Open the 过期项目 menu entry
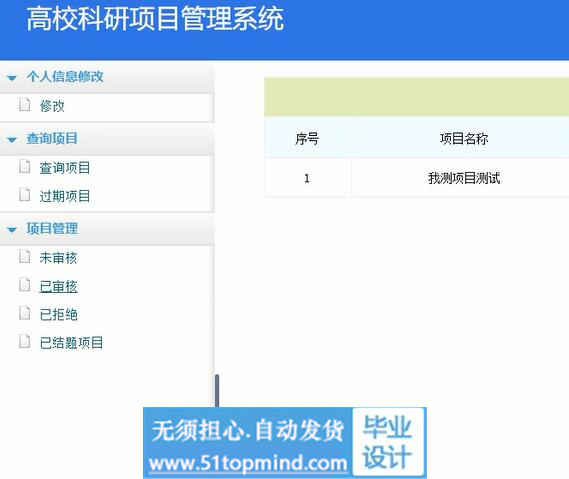This screenshot has width=569, height=479. coord(65,196)
